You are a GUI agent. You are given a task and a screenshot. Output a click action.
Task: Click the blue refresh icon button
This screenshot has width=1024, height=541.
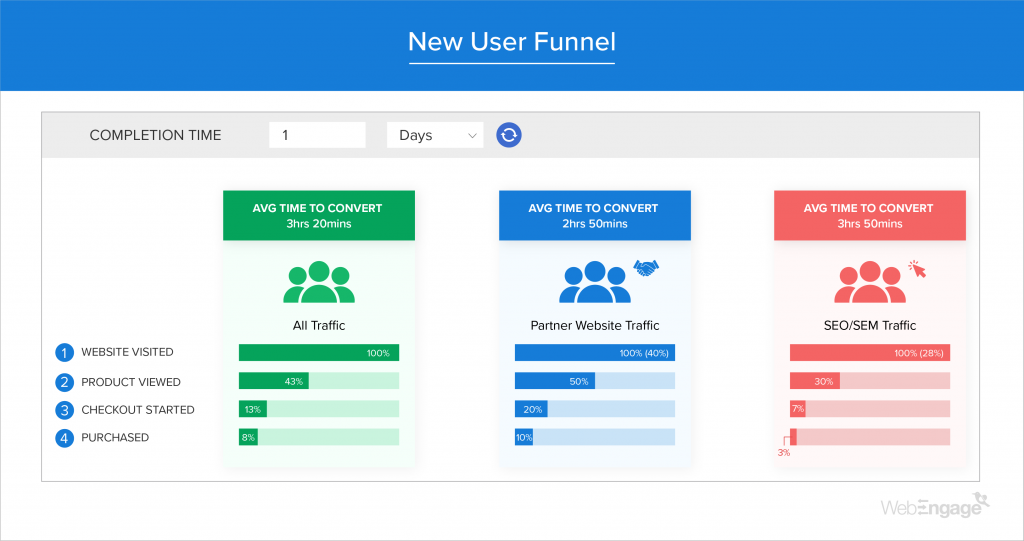[x=509, y=135]
